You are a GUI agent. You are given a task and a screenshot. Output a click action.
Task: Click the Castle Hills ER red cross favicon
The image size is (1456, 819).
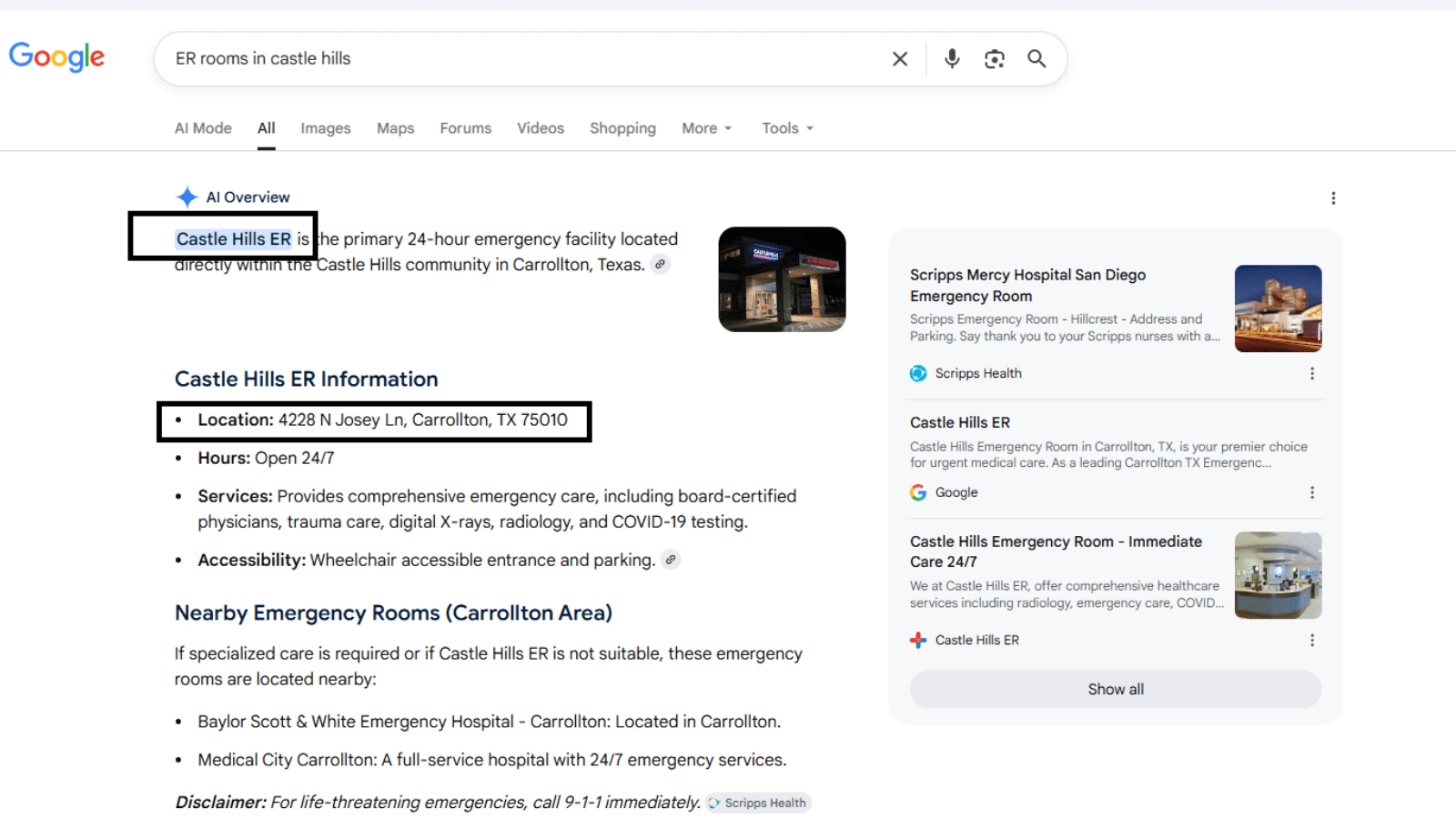(918, 641)
